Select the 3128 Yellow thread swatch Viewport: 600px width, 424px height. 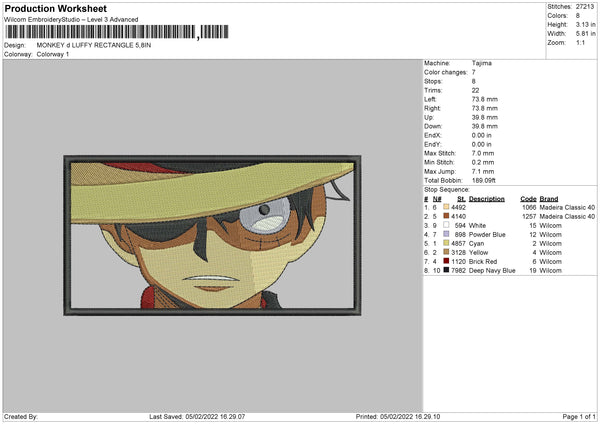tap(446, 252)
